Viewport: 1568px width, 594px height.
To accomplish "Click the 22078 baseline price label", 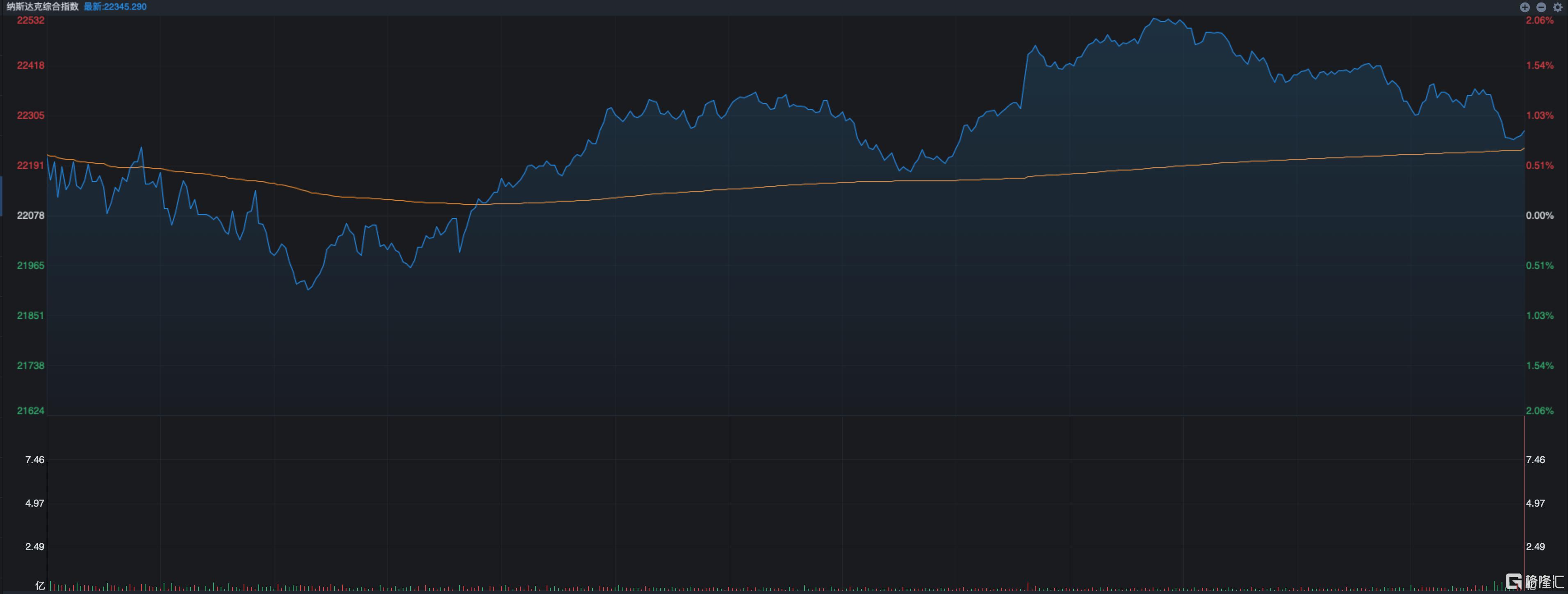I will tap(30, 216).
